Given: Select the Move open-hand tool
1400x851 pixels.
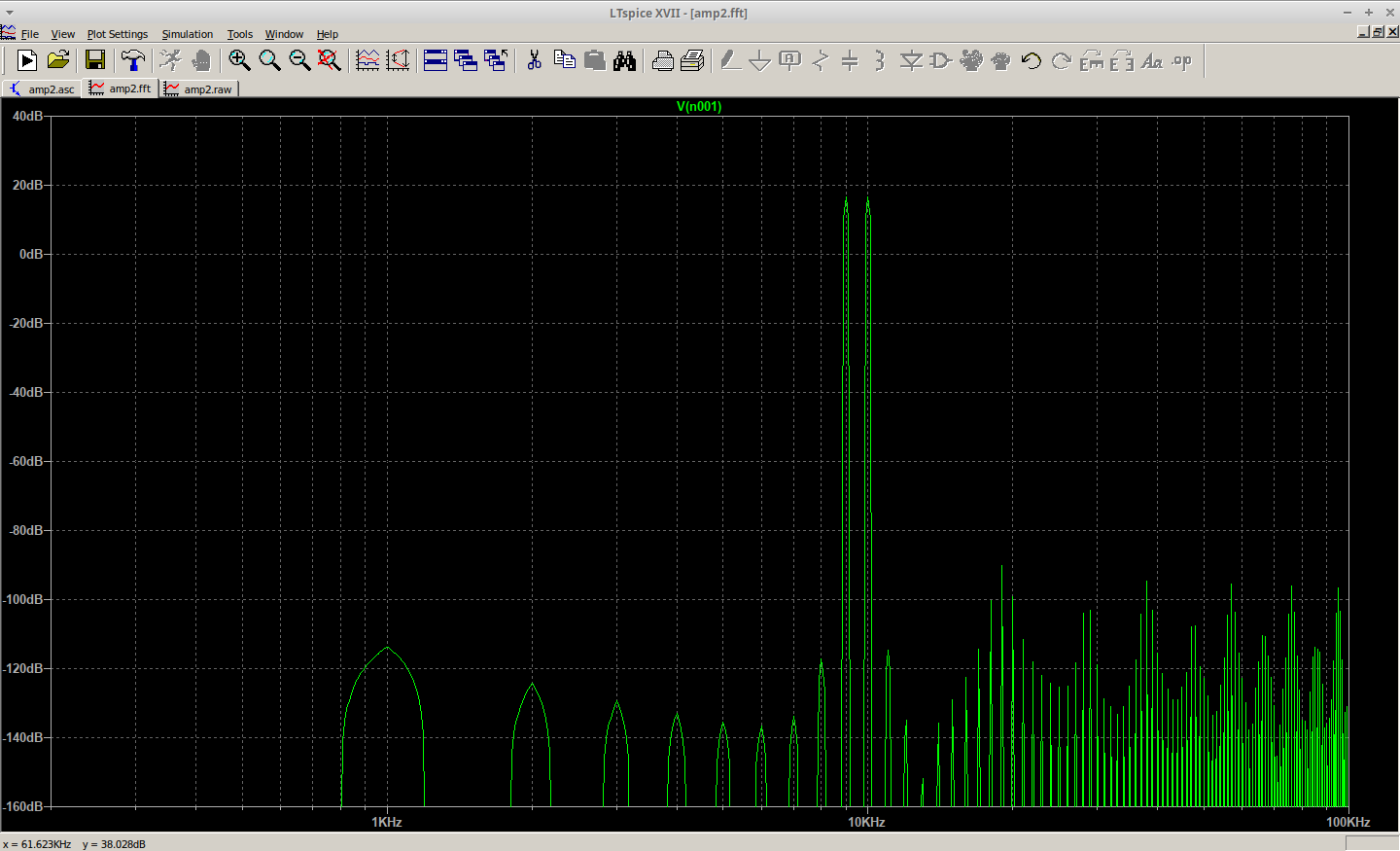Looking at the screenshot, I should (970, 60).
